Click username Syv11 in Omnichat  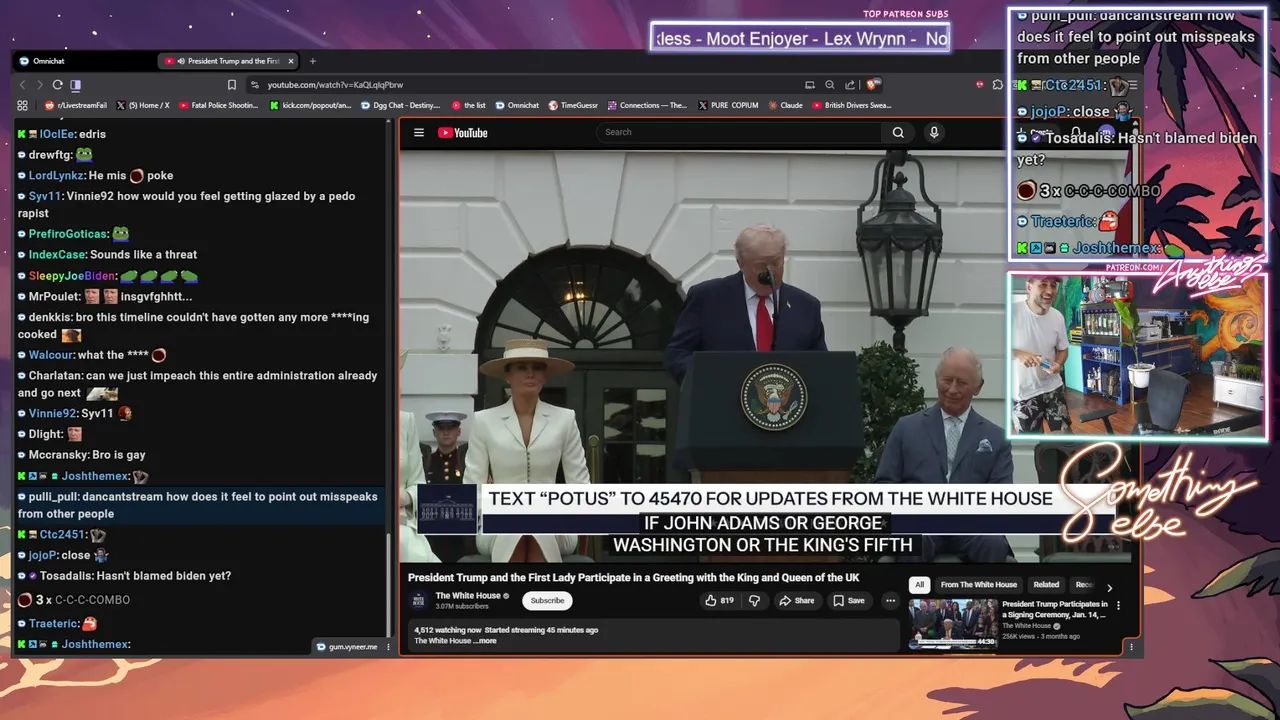45,197
